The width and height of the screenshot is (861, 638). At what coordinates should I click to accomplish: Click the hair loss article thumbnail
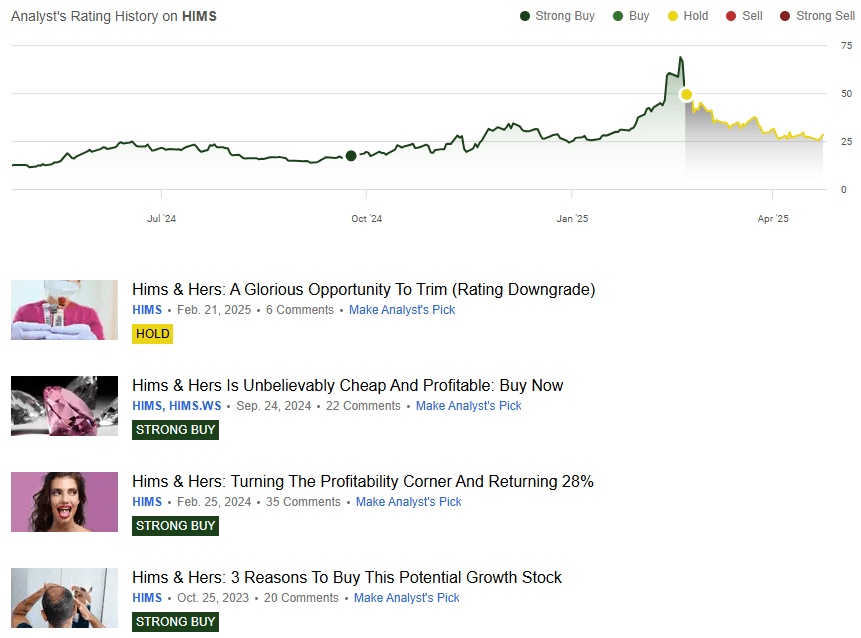tap(64, 597)
